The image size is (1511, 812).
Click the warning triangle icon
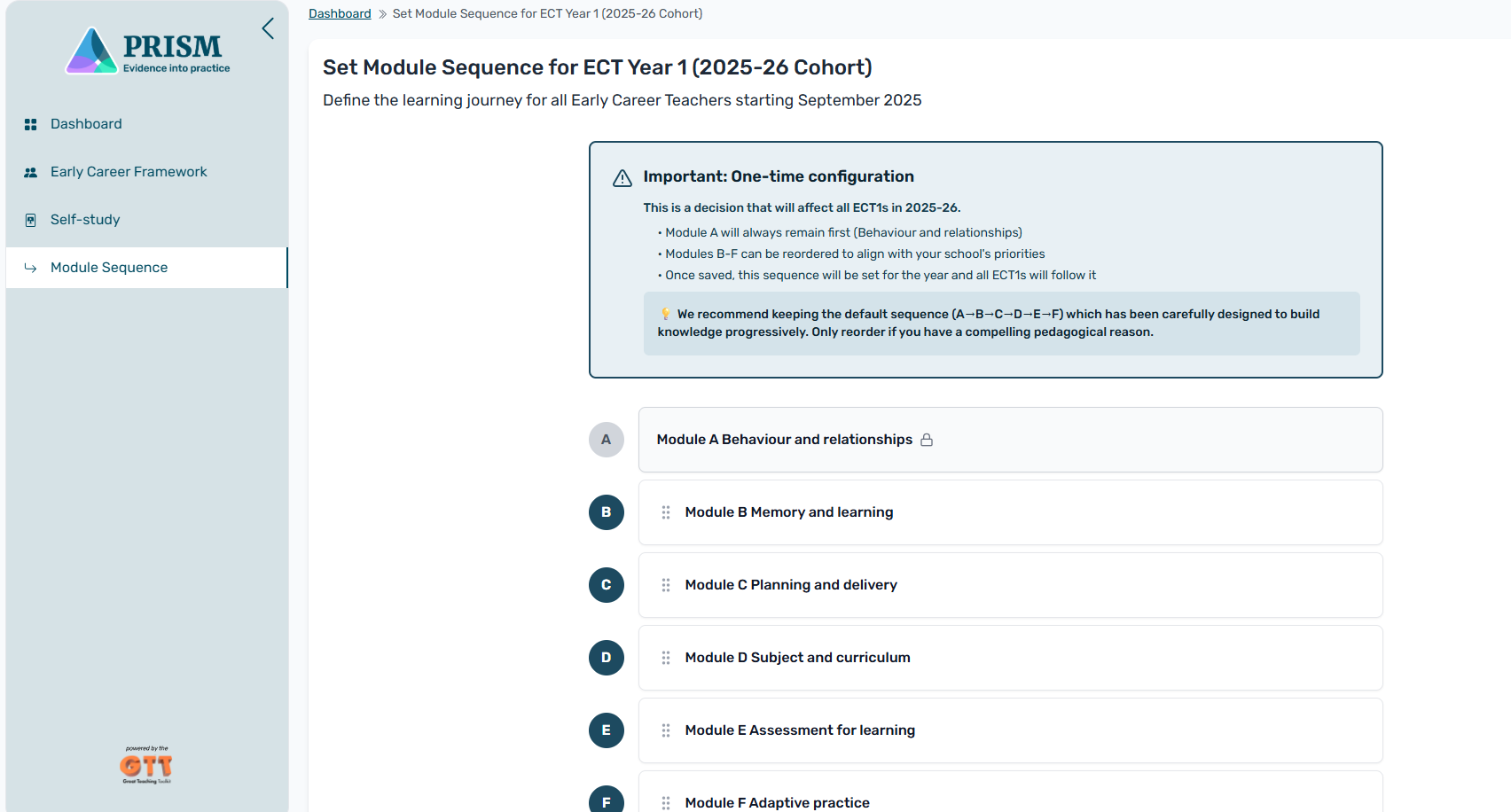click(622, 178)
